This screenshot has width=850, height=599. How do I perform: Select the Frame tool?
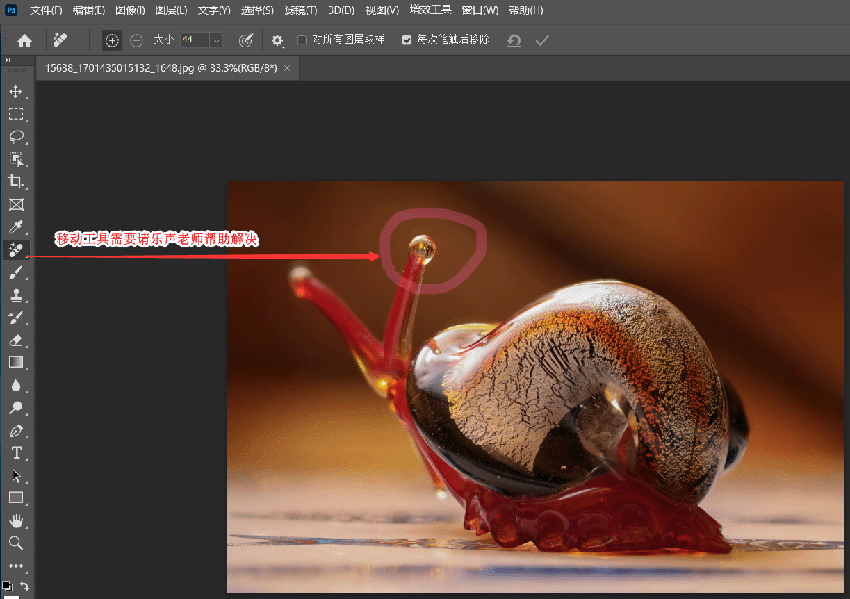point(16,204)
